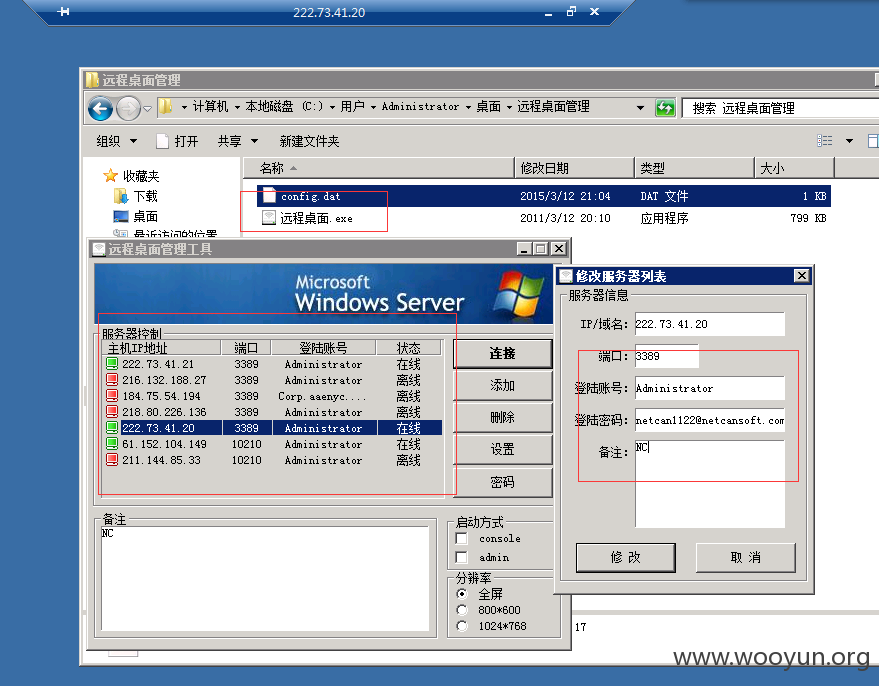The width and height of the screenshot is (879, 686).
Task: Expand the 计算机 breadcrumb arrow
Action: (x=237, y=107)
